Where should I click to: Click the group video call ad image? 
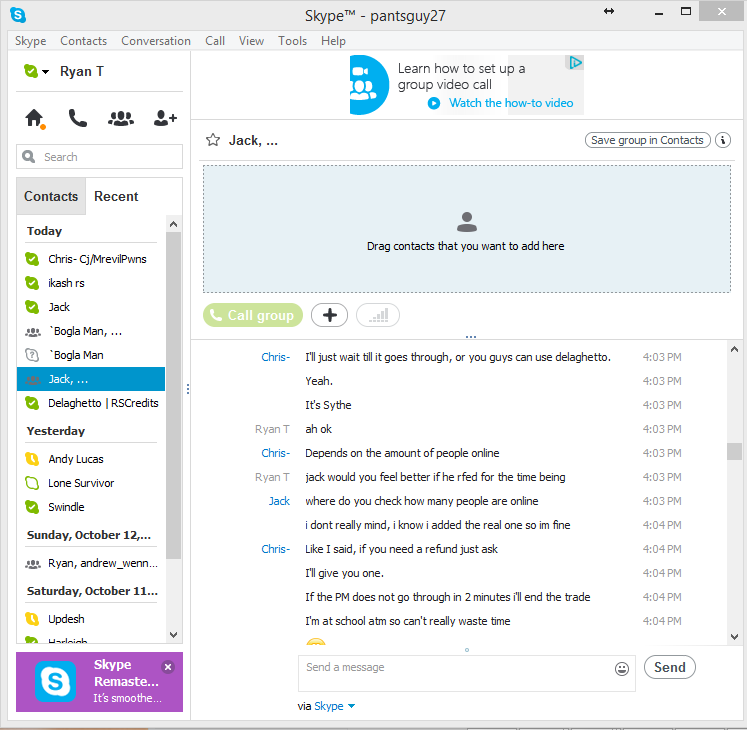(369, 85)
